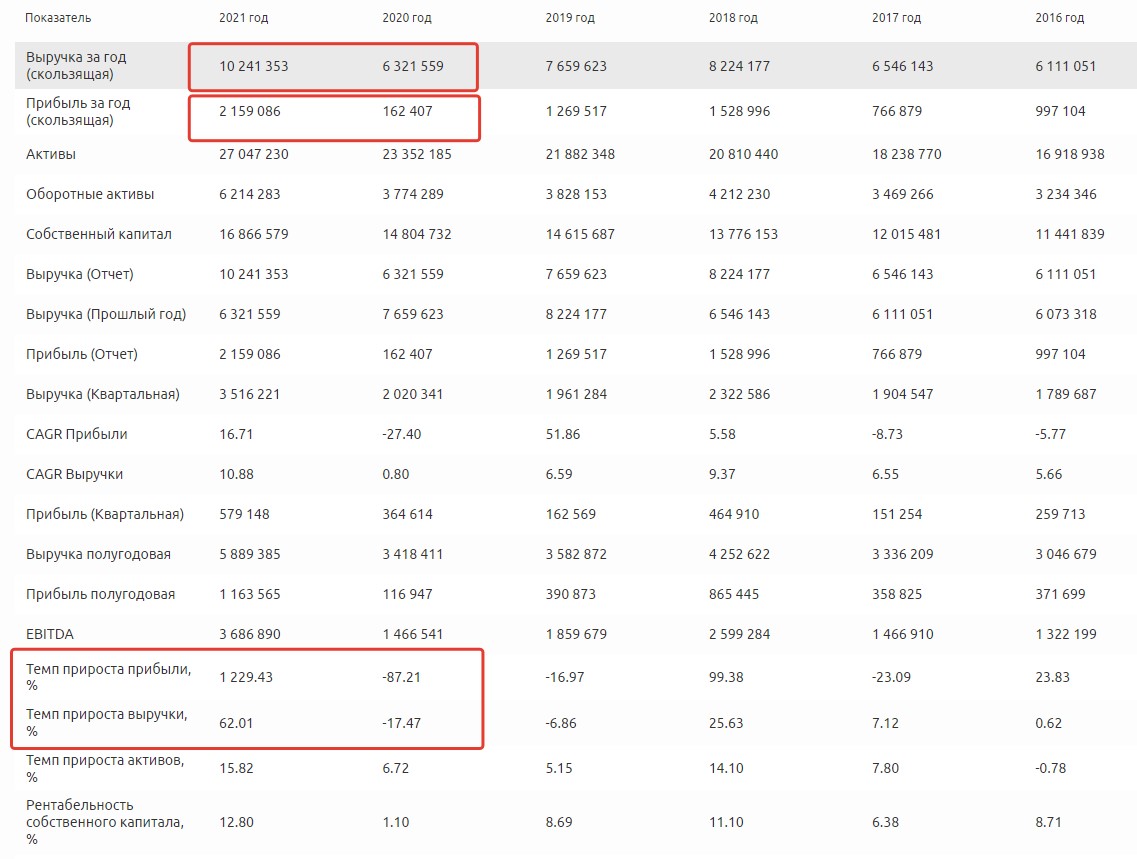
Task: Click the Рентабельность собственного капитала row label
Action: click(x=94, y=822)
